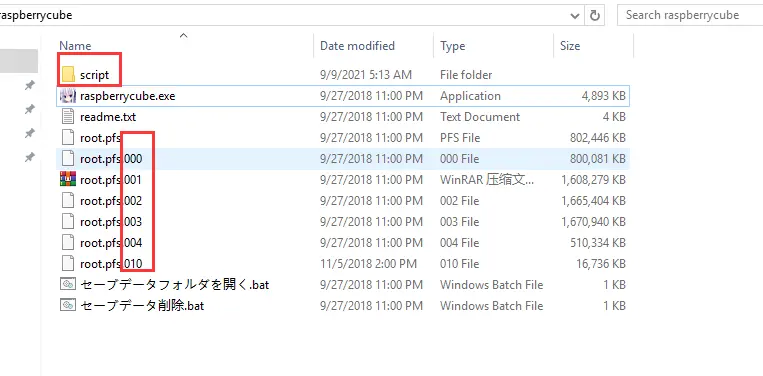Image resolution: width=763 pixels, height=376 pixels.
Task: Select セーブデータフォルダを開く.bat file name
Action: (175, 285)
